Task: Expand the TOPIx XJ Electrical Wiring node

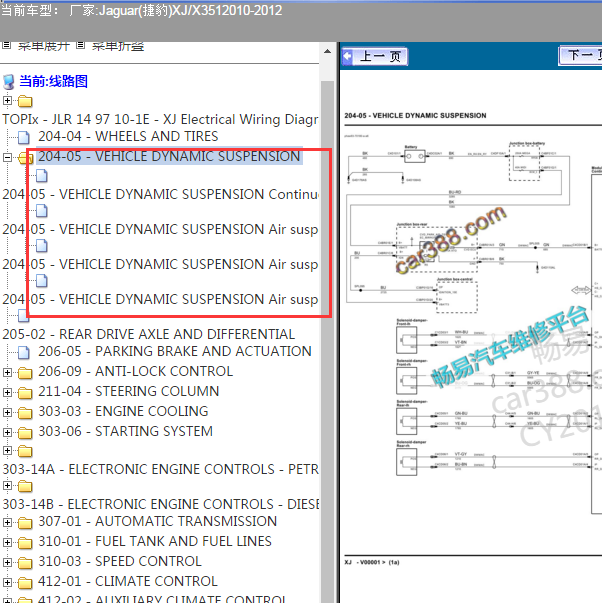Action: click(7, 100)
